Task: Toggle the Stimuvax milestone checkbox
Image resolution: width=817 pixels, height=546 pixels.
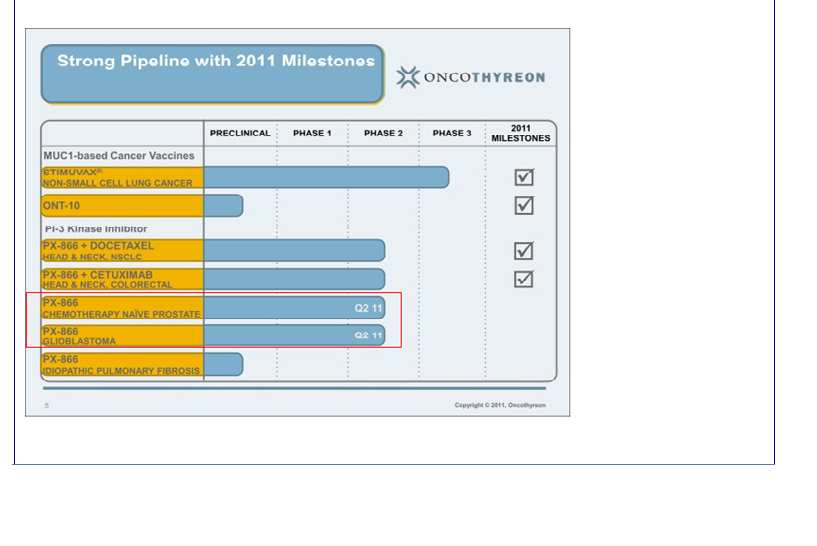Action: [x=524, y=177]
